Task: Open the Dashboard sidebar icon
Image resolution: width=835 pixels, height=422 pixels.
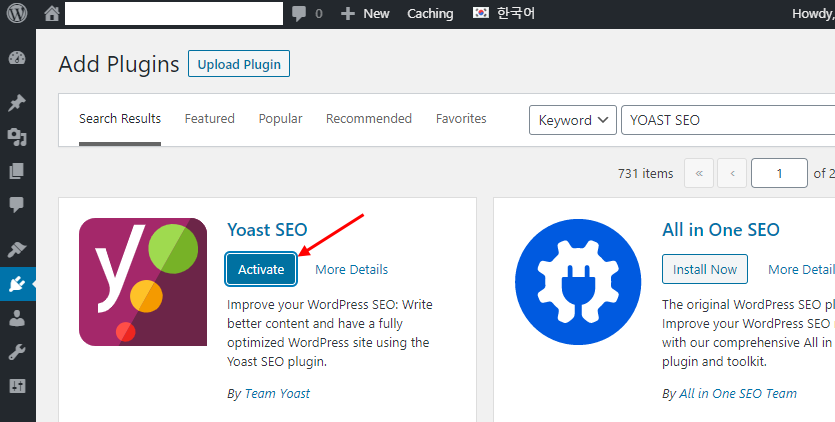Action: pos(17,58)
